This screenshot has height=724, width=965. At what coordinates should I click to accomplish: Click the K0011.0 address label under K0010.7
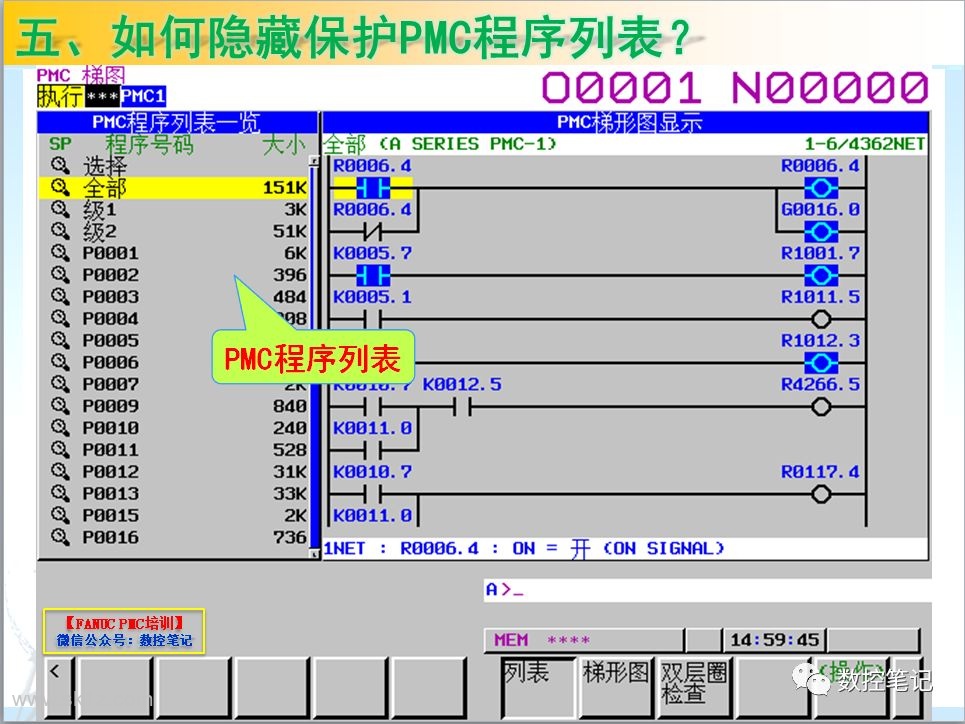click(372, 515)
